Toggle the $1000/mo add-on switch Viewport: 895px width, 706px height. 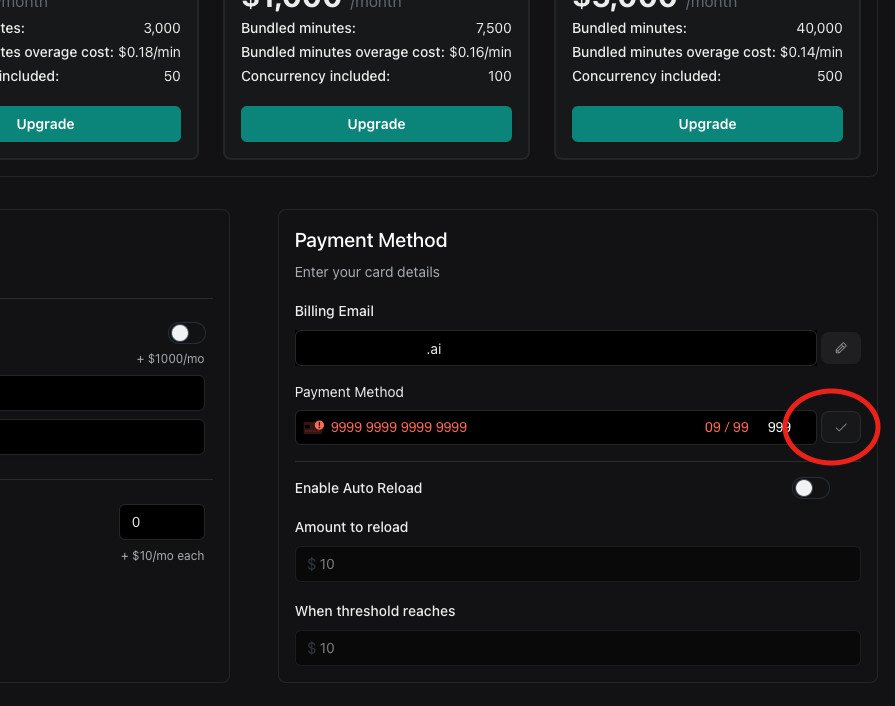(186, 332)
